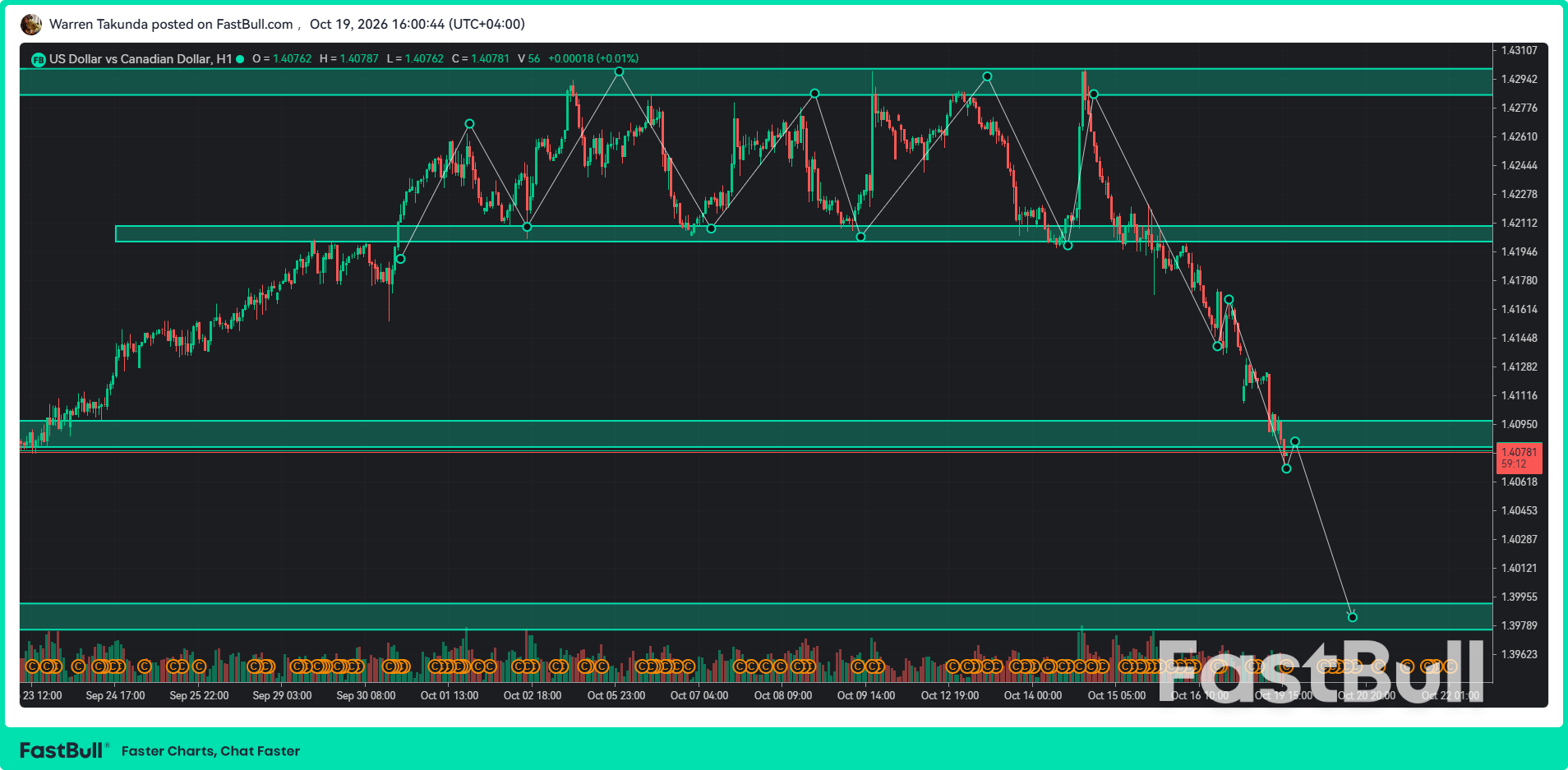Click the projected target point in the lowest green zone
This screenshot has width=1568, height=770.
(x=1353, y=617)
